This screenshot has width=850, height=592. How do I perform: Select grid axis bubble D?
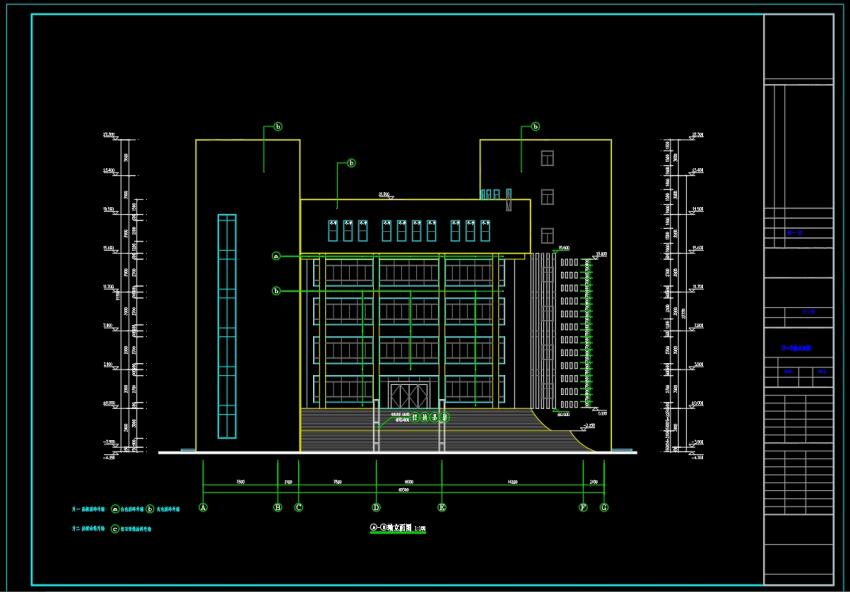point(376,507)
